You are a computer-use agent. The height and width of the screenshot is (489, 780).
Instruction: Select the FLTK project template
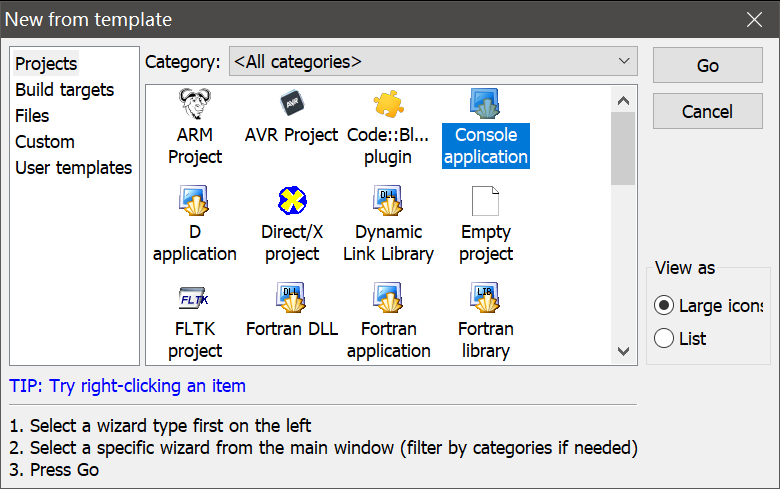click(194, 298)
